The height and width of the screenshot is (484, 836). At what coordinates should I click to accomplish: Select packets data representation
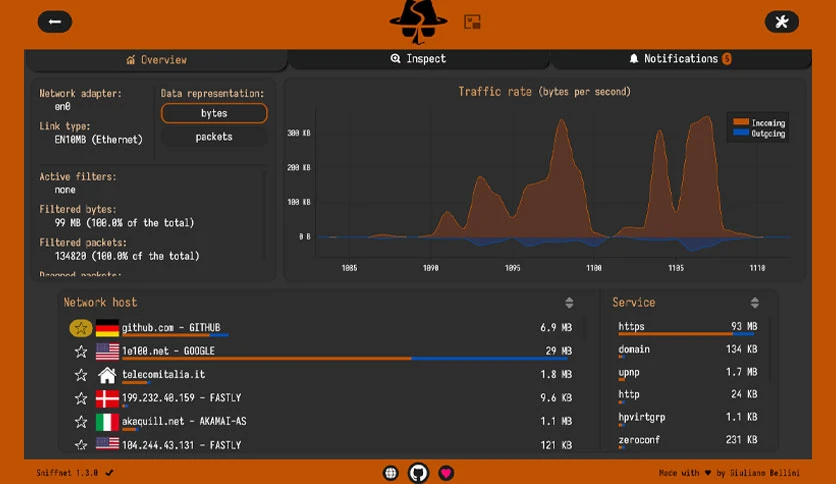pos(214,137)
